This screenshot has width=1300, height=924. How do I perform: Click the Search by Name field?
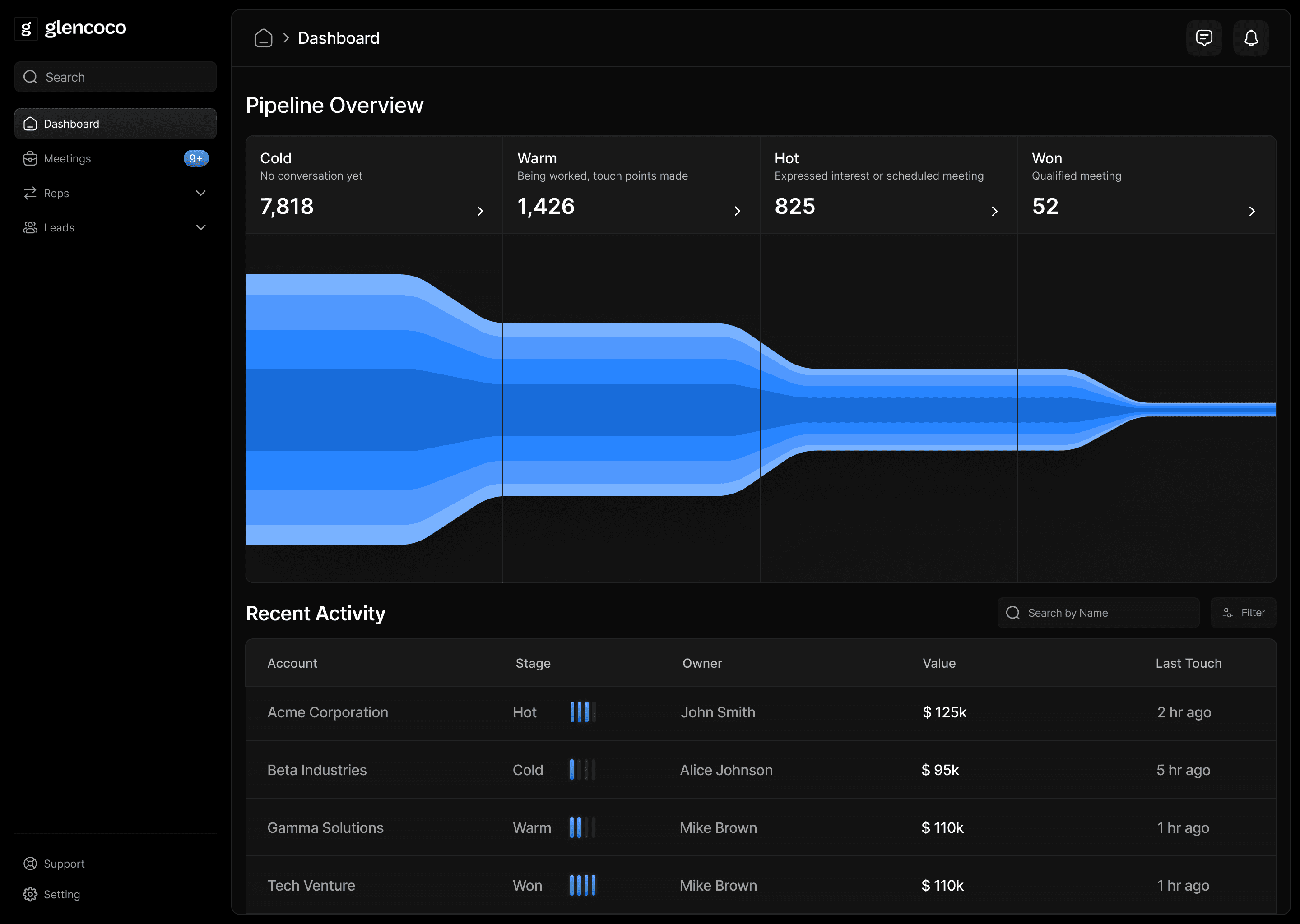click(x=1099, y=612)
